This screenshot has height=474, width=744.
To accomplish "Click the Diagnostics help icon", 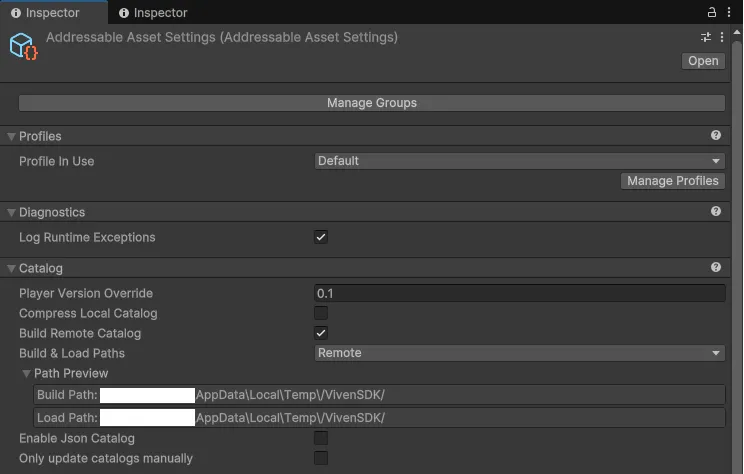I will (x=716, y=212).
